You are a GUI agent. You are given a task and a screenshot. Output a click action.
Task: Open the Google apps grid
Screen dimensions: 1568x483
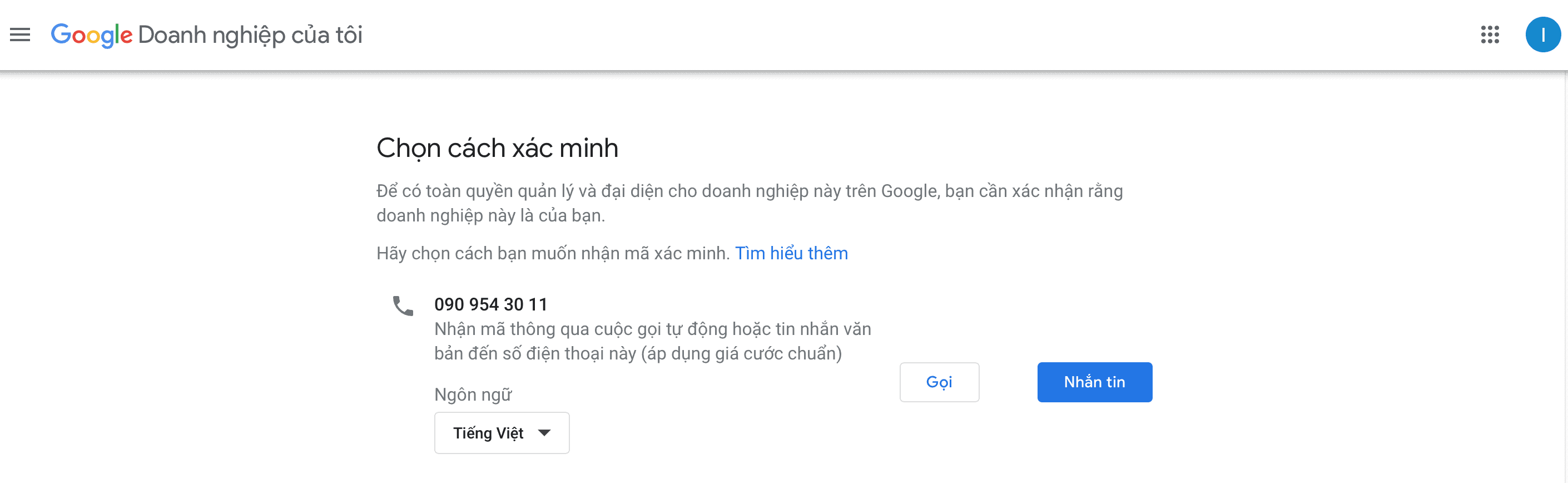[x=1490, y=34]
